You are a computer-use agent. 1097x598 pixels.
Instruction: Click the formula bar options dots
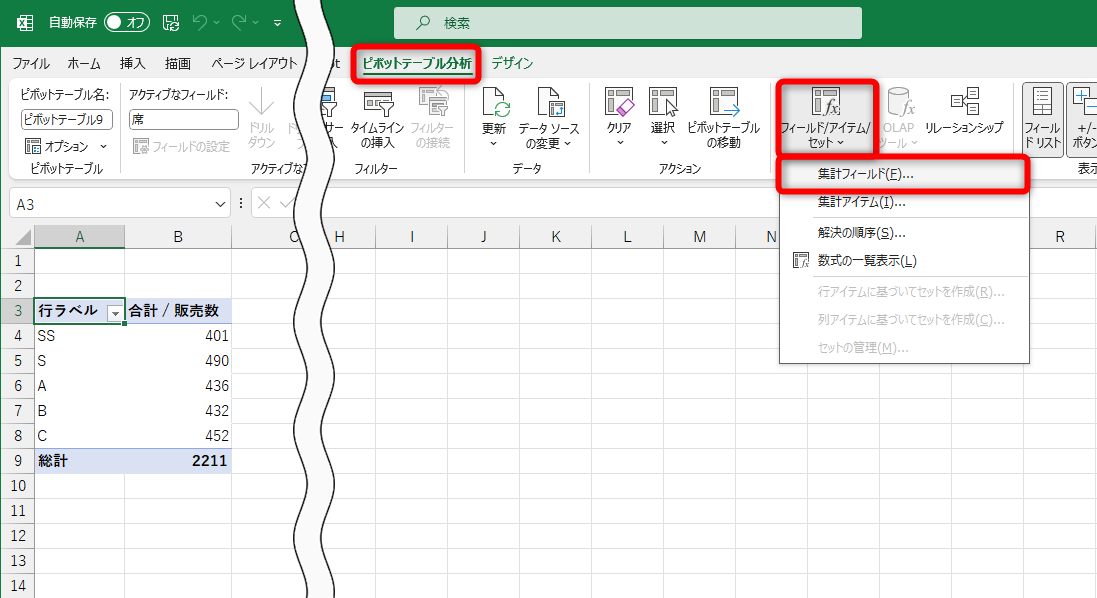[241, 204]
